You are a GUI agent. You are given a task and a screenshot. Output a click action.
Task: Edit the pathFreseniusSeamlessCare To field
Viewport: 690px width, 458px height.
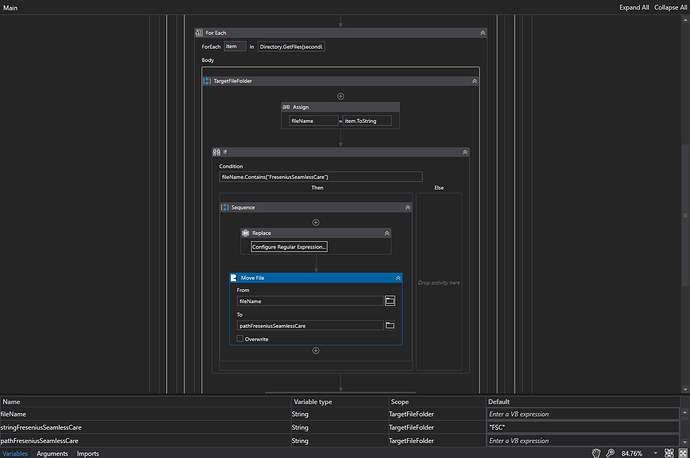[x=310, y=326]
